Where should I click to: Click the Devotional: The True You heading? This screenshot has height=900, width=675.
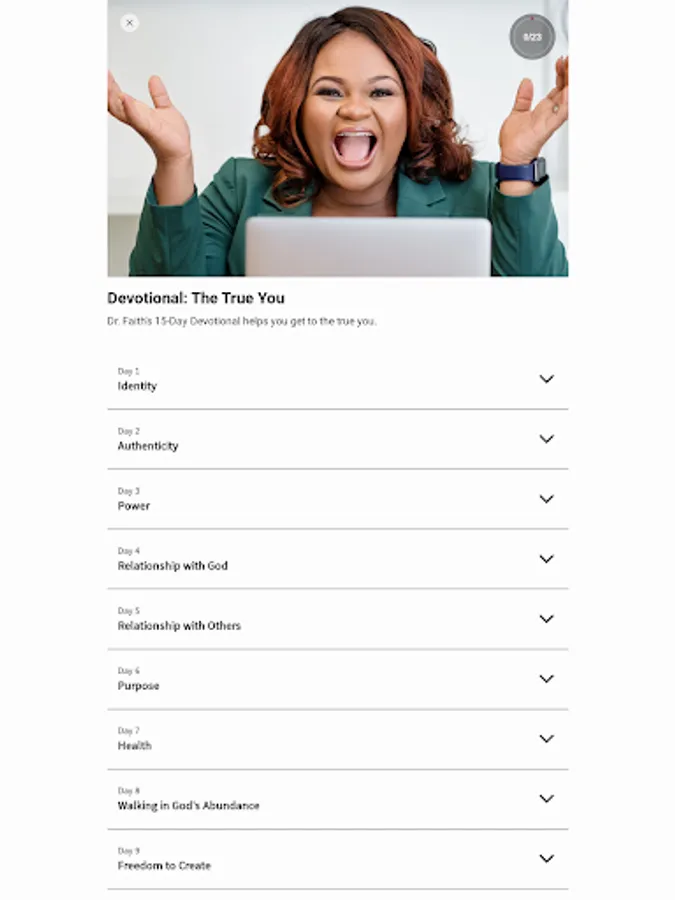196,298
